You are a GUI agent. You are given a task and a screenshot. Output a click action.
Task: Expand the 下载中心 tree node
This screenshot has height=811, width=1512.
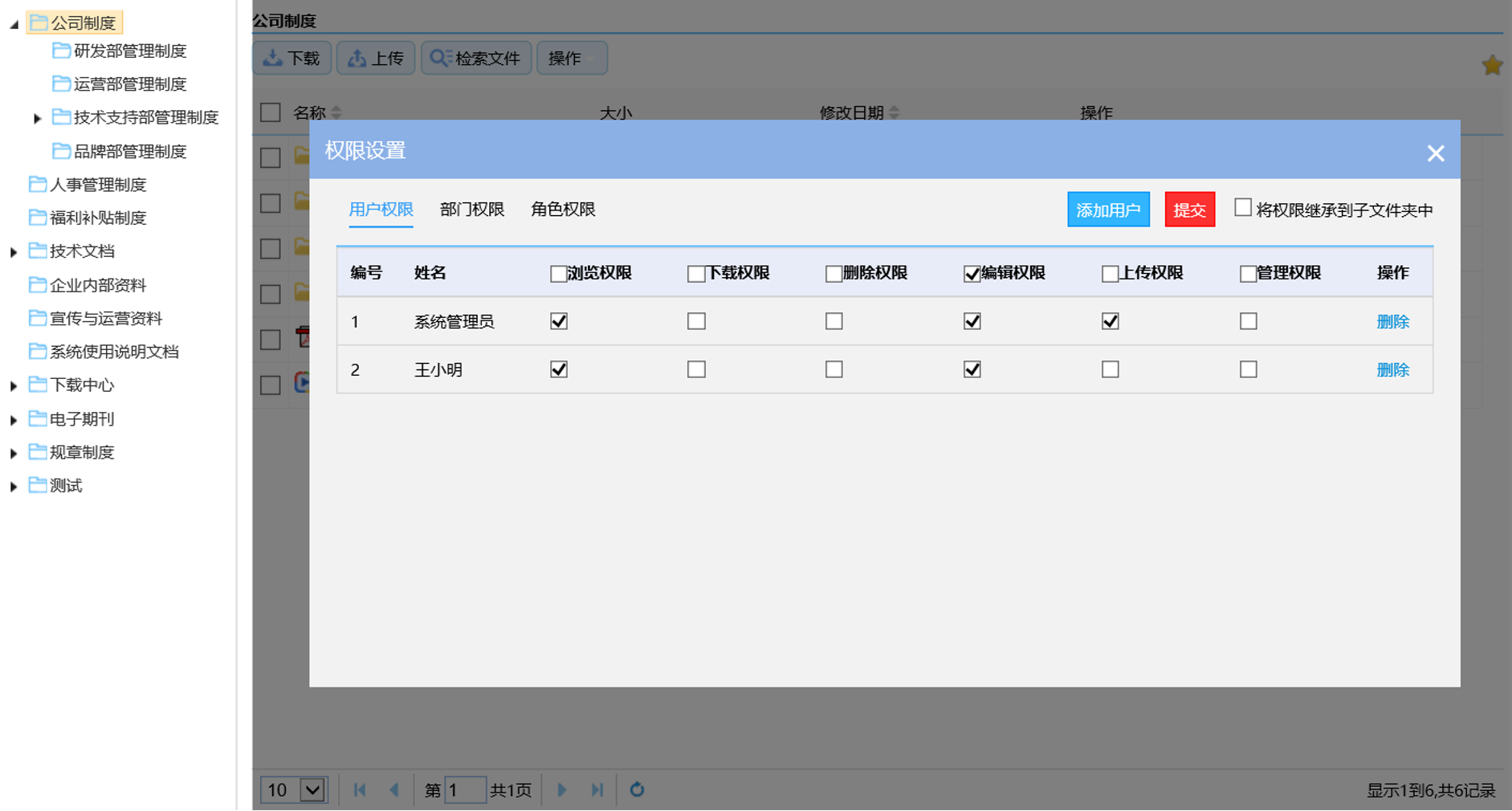(x=14, y=386)
